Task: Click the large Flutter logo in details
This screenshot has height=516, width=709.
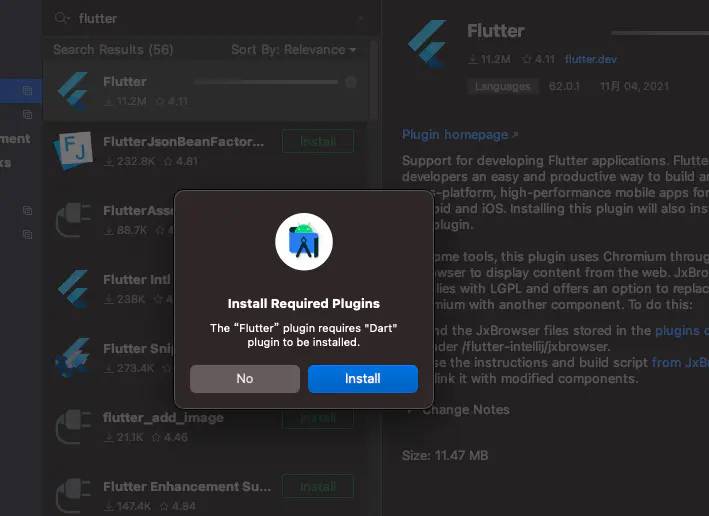Action: tap(427, 44)
